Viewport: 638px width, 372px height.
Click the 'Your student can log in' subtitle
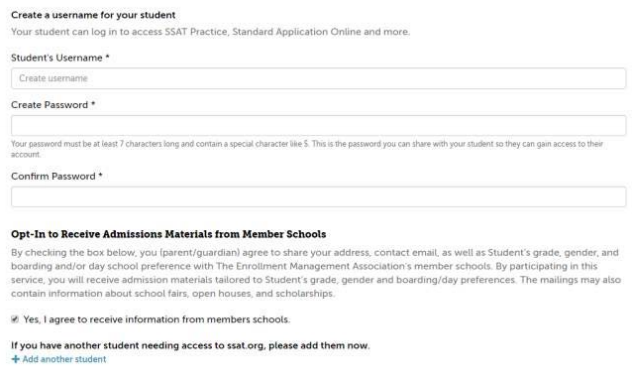(210, 32)
